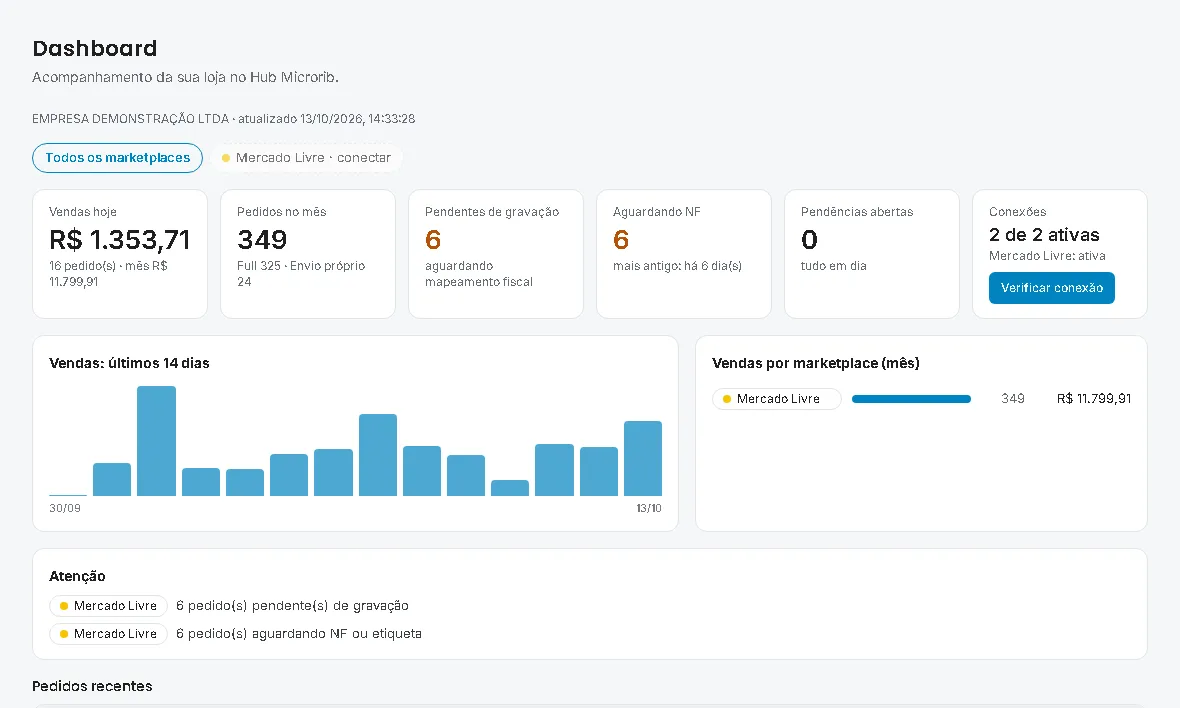Click the 'aguardando mapeamento fiscal' text
The width and height of the screenshot is (1180, 708).
click(x=479, y=274)
